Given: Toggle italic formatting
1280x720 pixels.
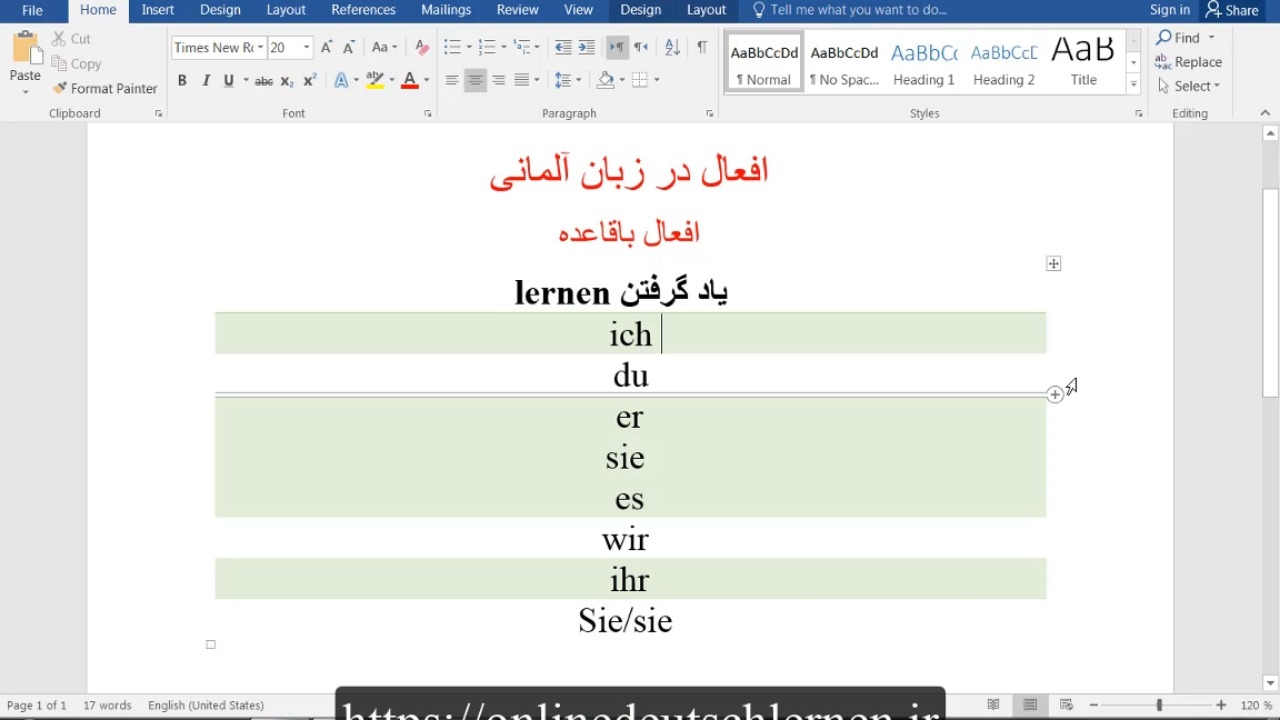Looking at the screenshot, I should (206, 81).
